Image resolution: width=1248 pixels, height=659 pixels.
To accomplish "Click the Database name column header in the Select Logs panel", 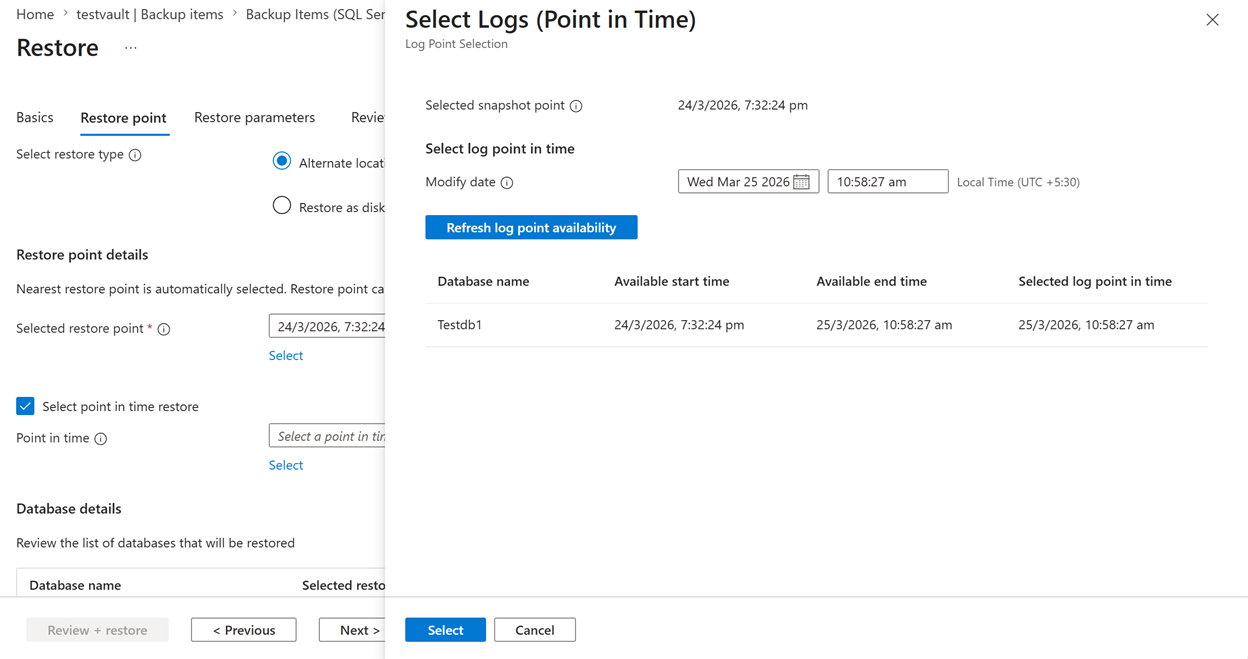I will pyautogui.click(x=483, y=282).
